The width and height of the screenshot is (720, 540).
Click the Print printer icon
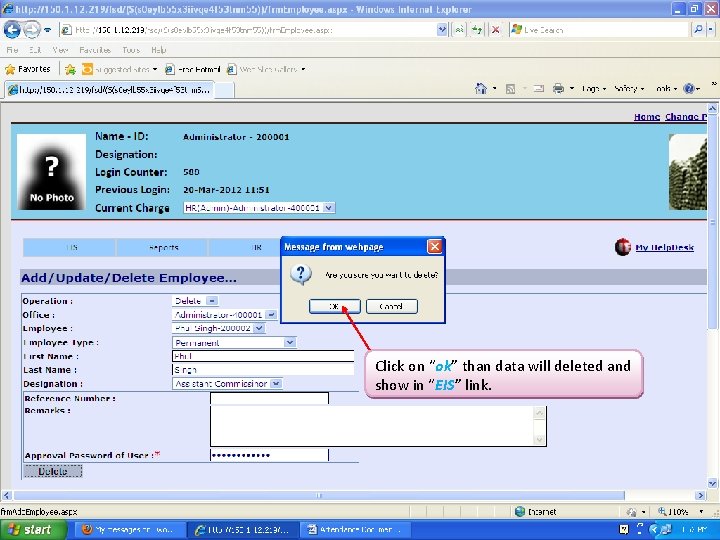click(x=558, y=88)
